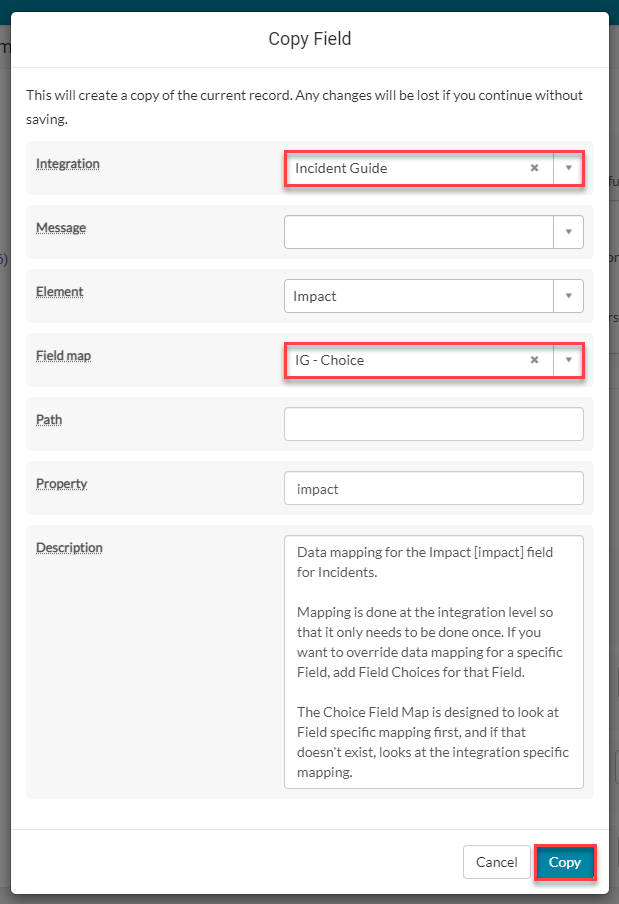The width and height of the screenshot is (619, 904).
Task: Click the empty Message select box
Action: click(418, 232)
